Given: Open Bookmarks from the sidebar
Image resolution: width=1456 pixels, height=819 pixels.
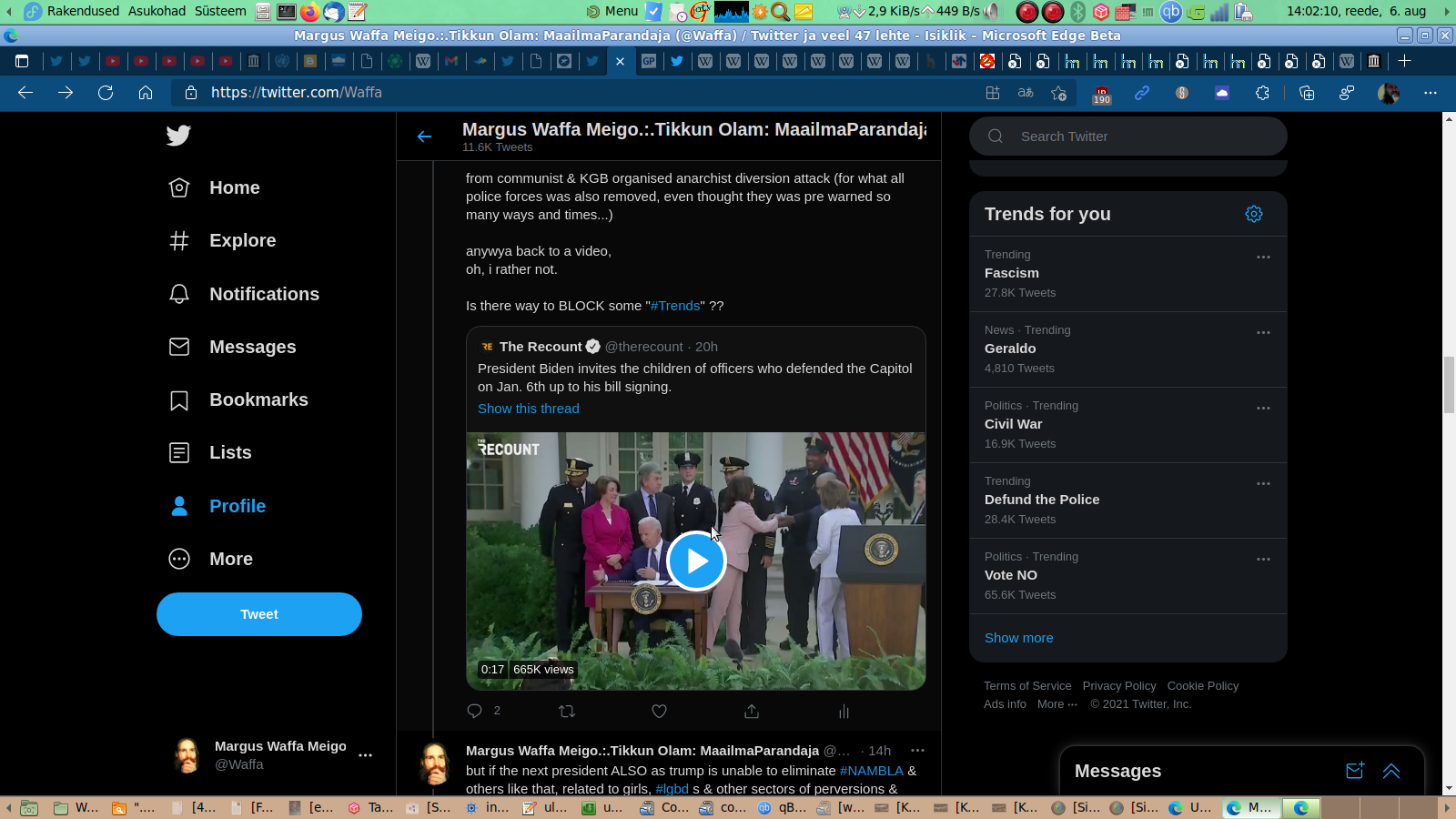Looking at the screenshot, I should pyautogui.click(x=258, y=399).
